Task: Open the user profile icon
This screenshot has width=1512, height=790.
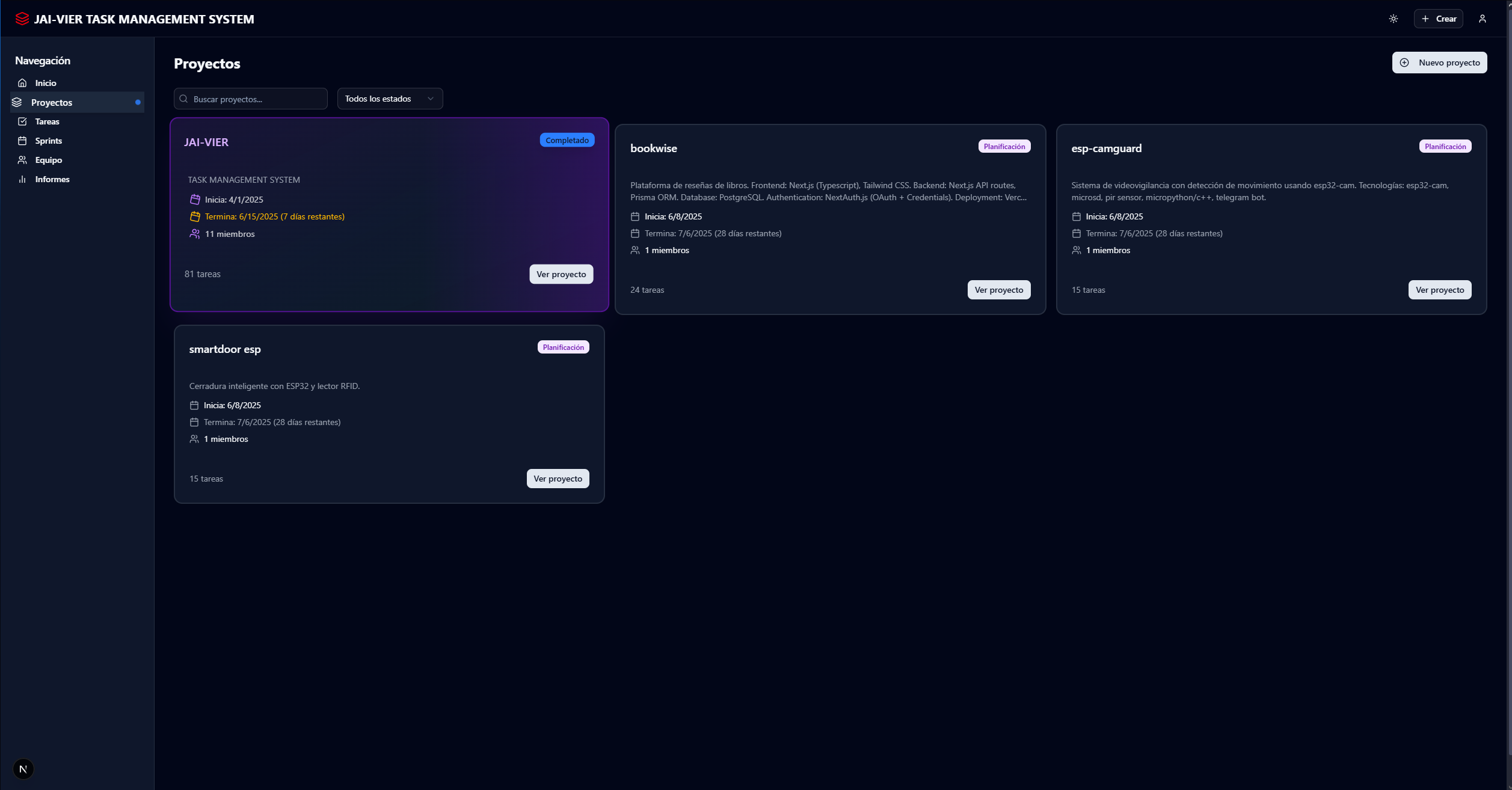Action: 1482,19
